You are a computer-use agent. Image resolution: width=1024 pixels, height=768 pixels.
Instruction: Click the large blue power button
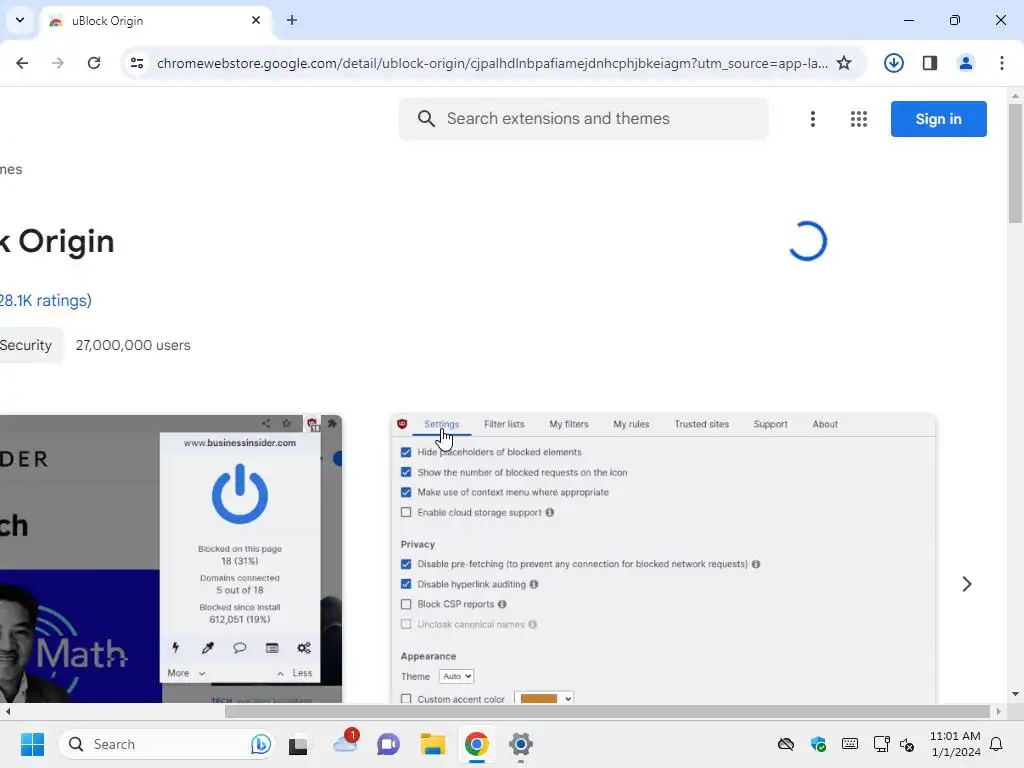click(240, 494)
